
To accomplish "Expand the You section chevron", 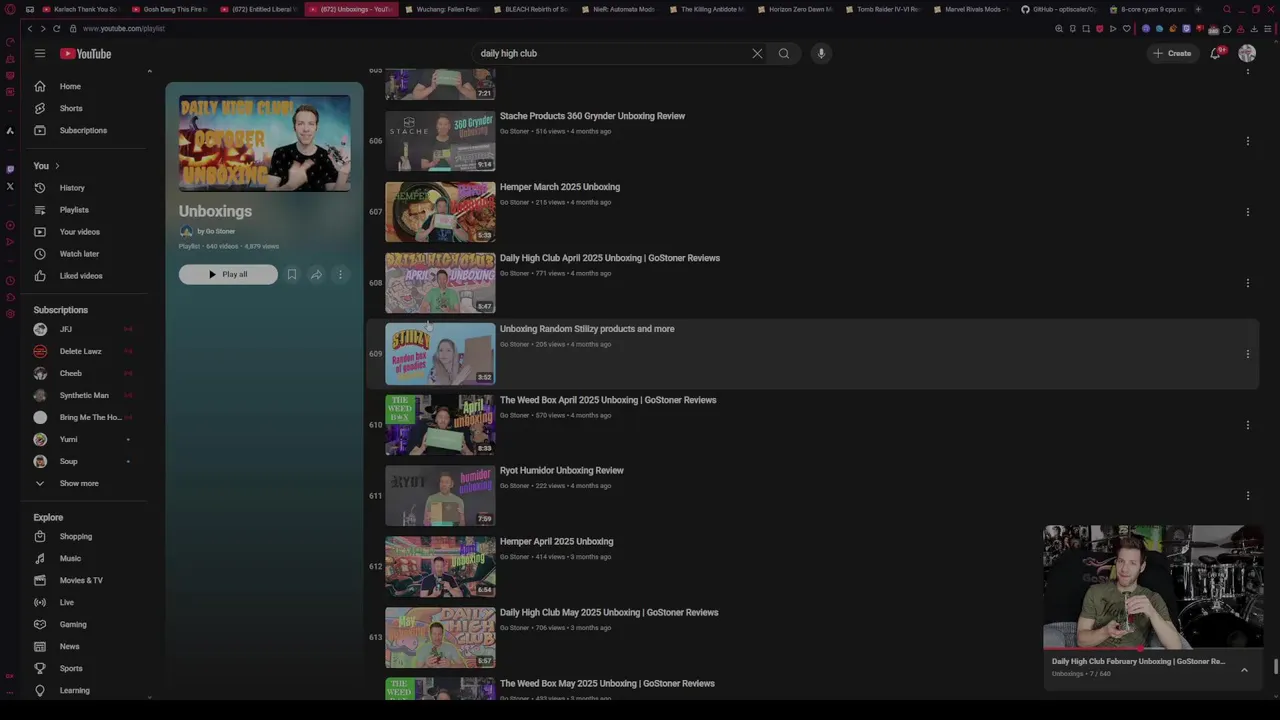I will 57,166.
